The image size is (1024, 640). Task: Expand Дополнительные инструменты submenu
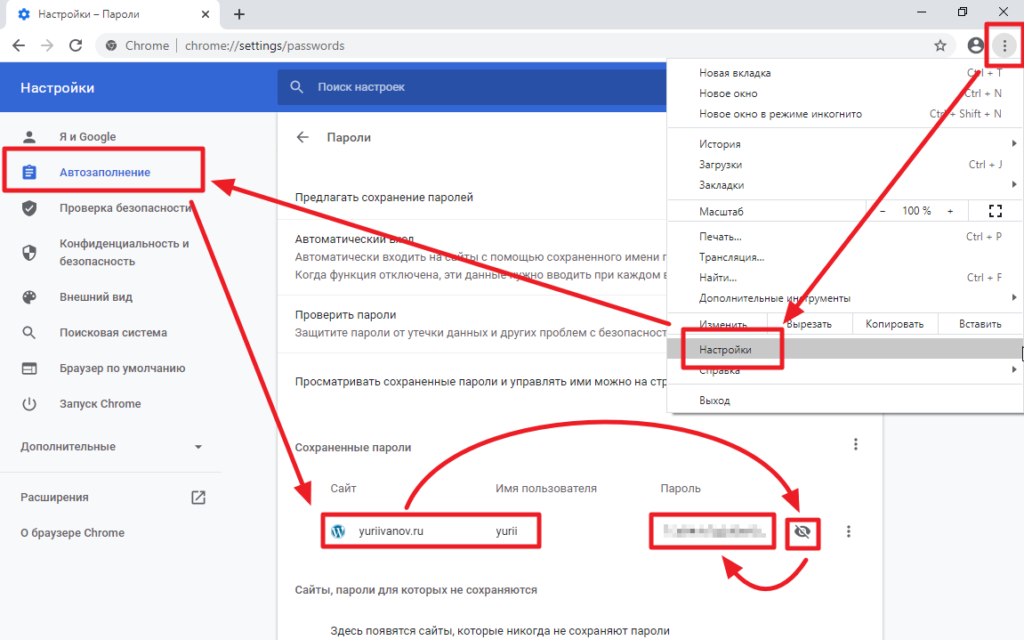(845, 298)
